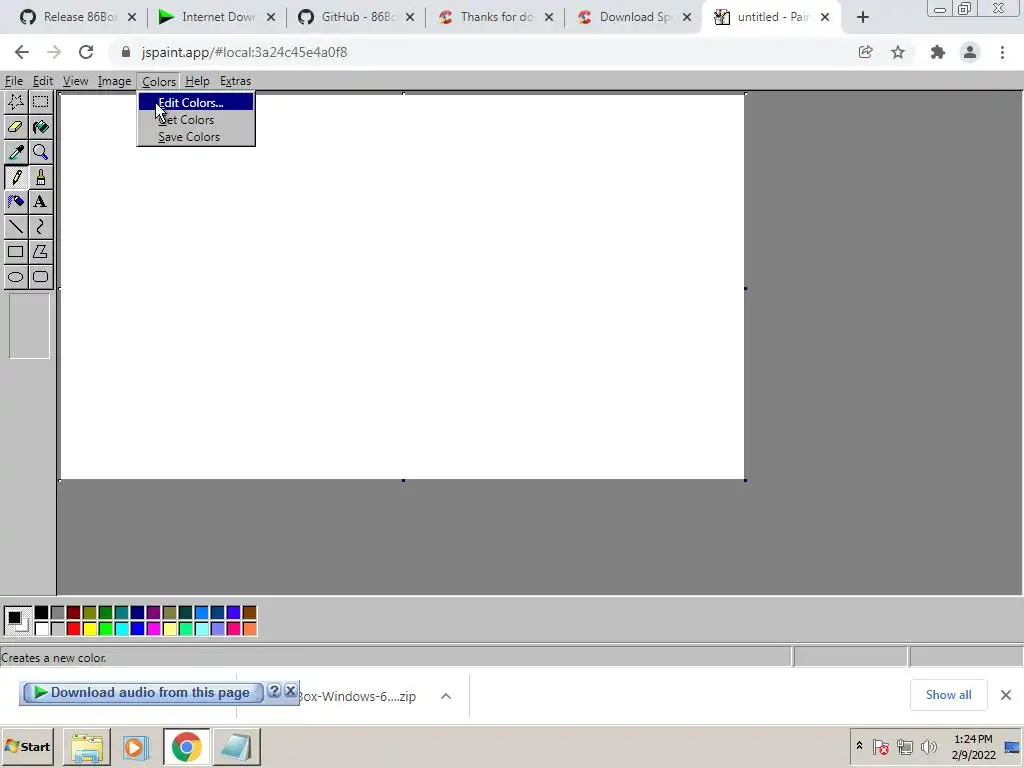
Task: Pick the cyan palette swatch
Action: point(121,629)
